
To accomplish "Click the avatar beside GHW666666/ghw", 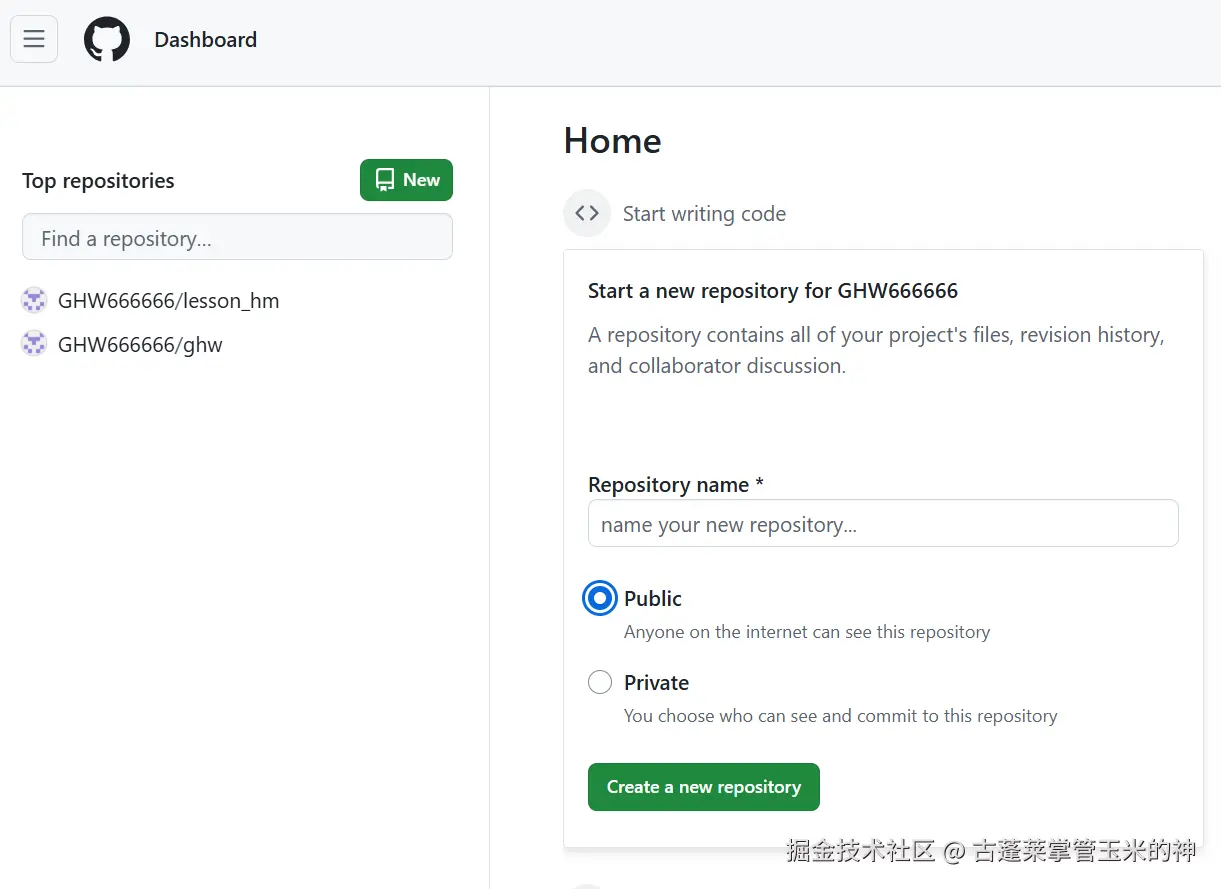I will tap(34, 344).
